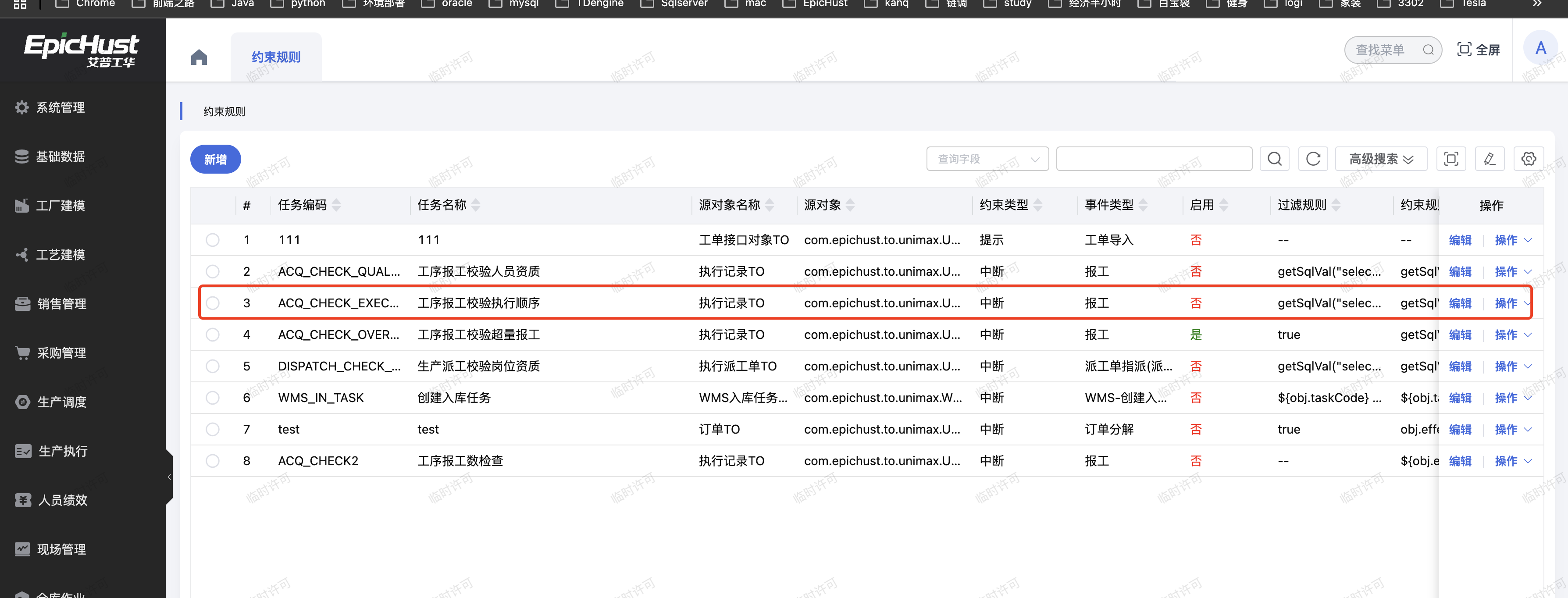
Task: Expand 高级搜索 advanced search
Action: coord(1380,159)
